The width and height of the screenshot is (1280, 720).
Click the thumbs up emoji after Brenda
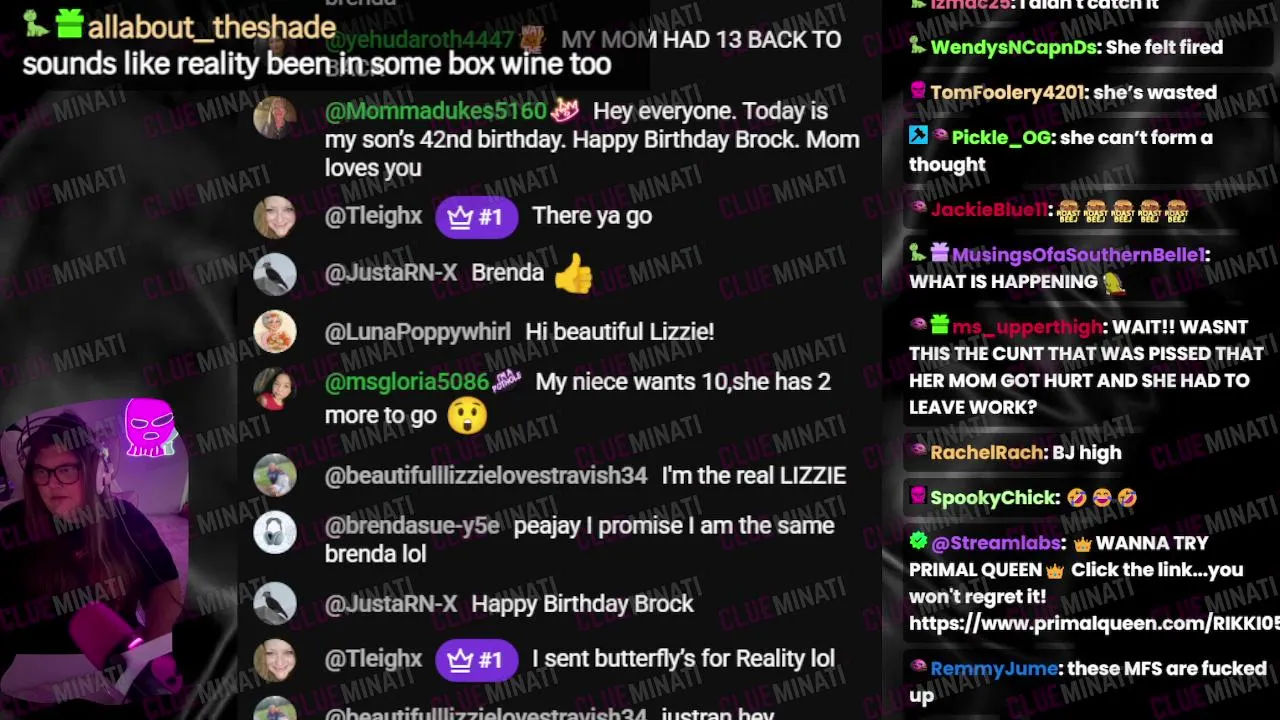click(x=573, y=273)
